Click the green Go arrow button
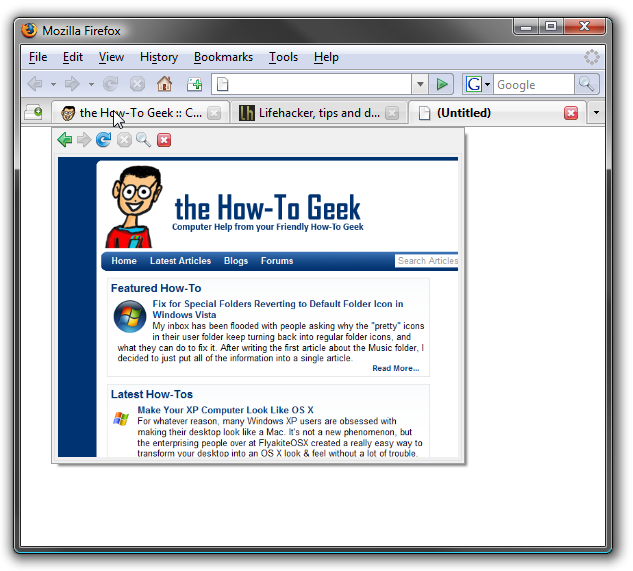The image size is (633, 571). click(x=442, y=84)
